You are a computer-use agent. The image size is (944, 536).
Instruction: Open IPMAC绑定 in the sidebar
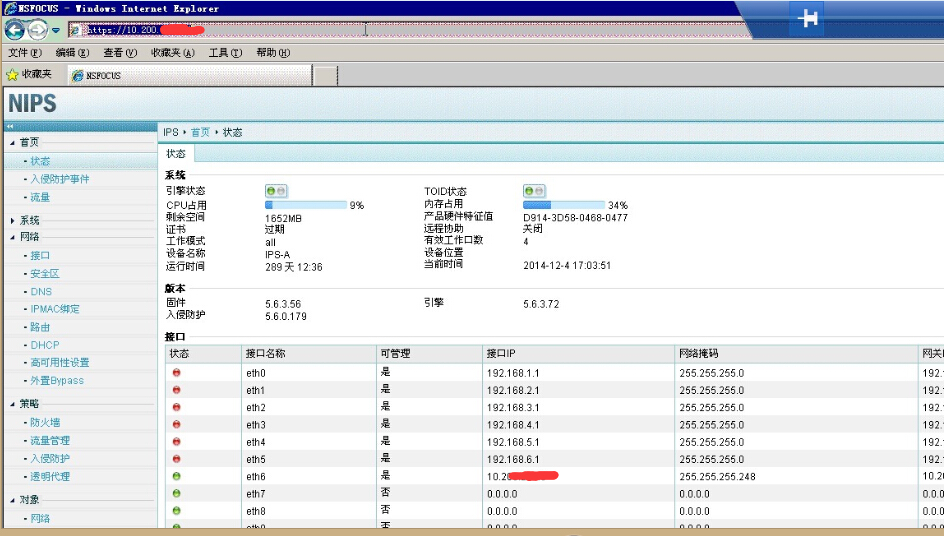pyautogui.click(x=55, y=309)
